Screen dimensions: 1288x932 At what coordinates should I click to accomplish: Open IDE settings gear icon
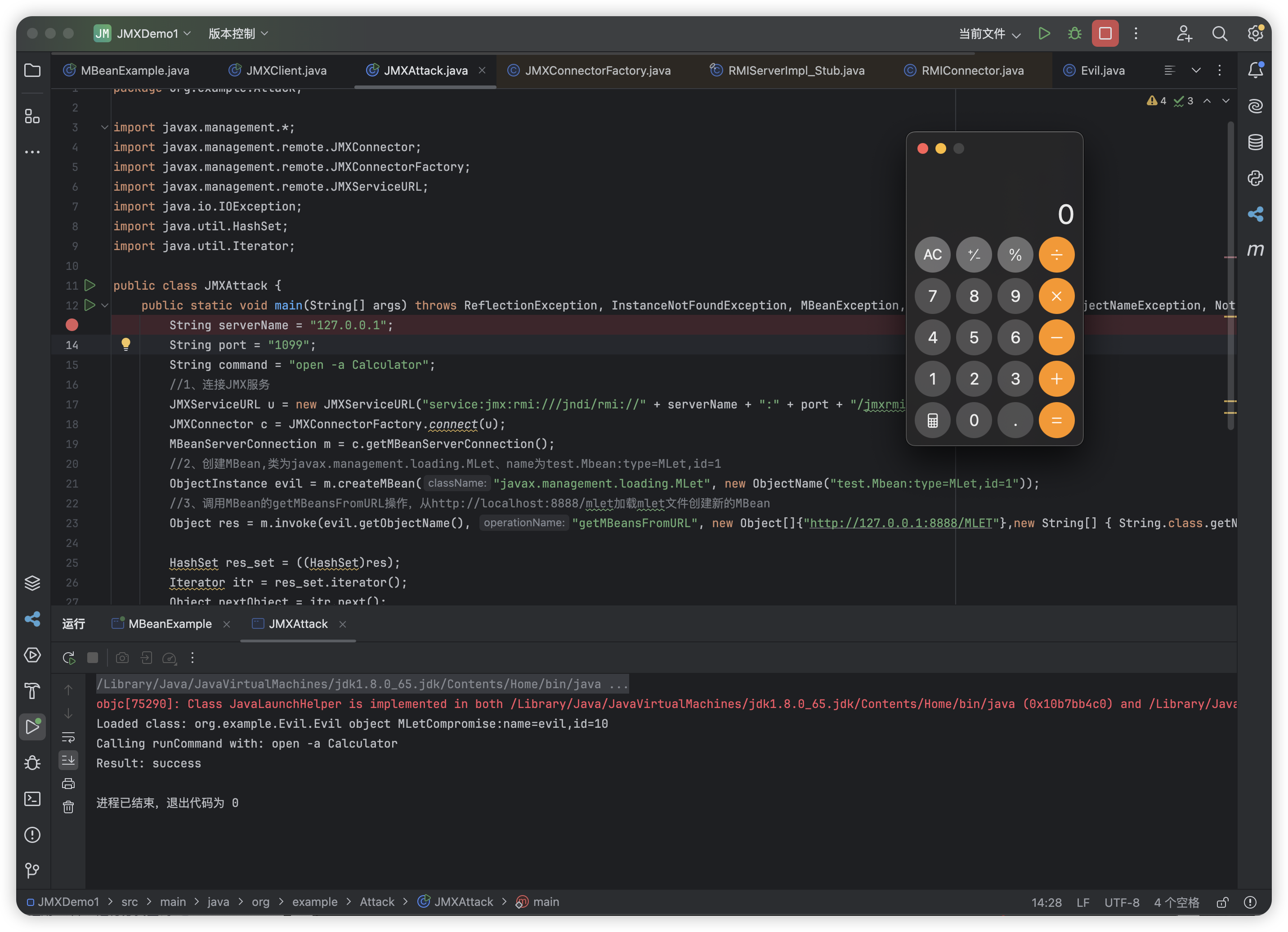[x=1255, y=33]
